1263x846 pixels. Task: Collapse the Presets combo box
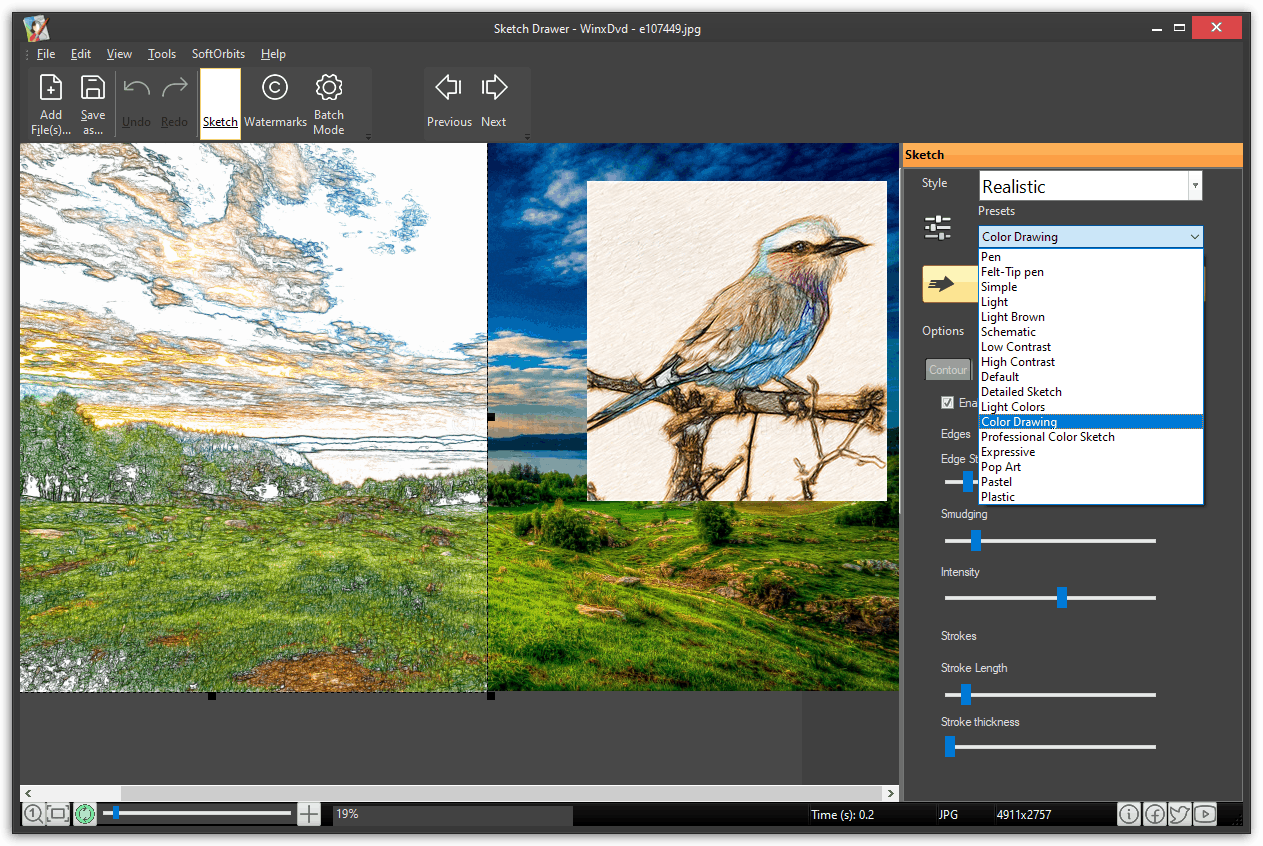(1194, 237)
